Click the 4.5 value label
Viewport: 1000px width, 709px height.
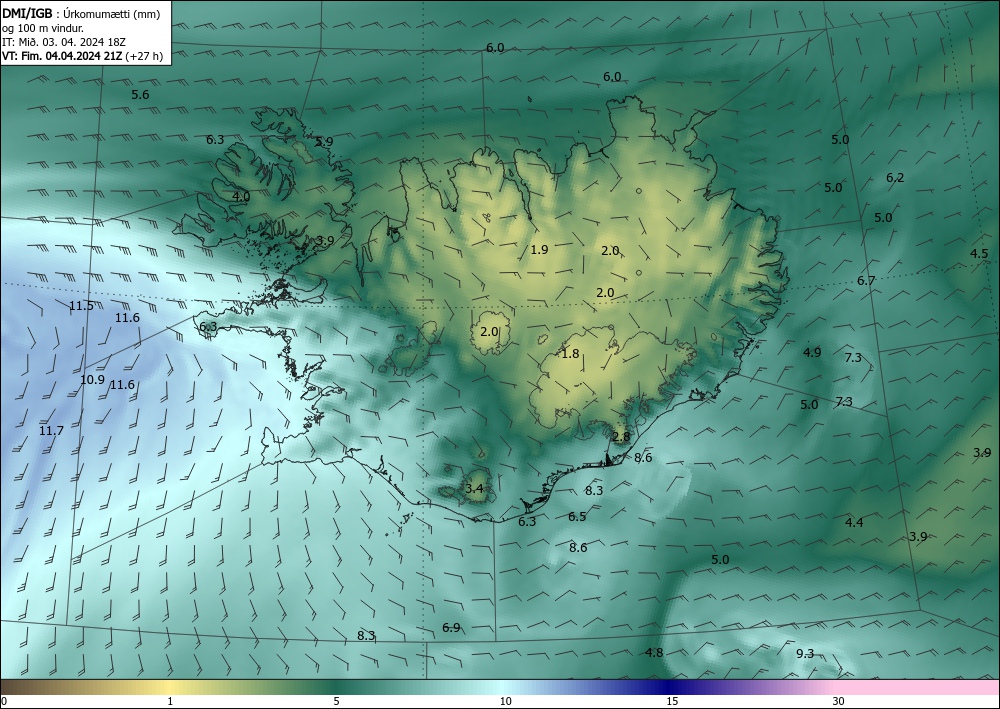979,254
